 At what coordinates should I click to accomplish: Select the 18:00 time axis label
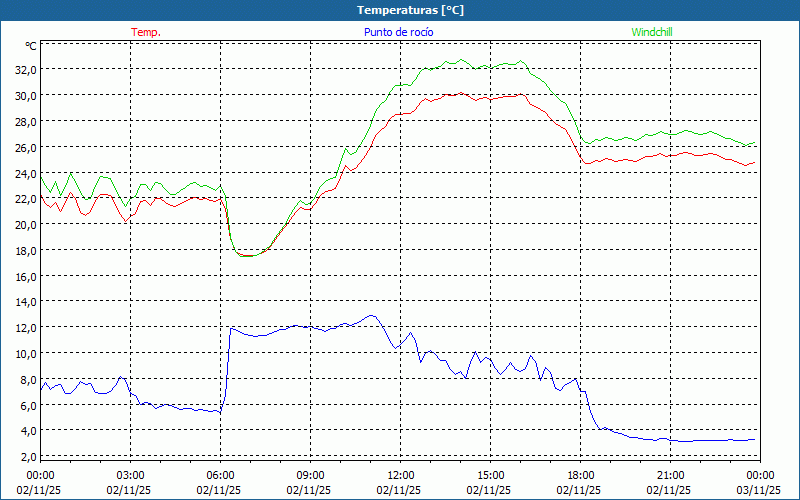click(x=580, y=475)
